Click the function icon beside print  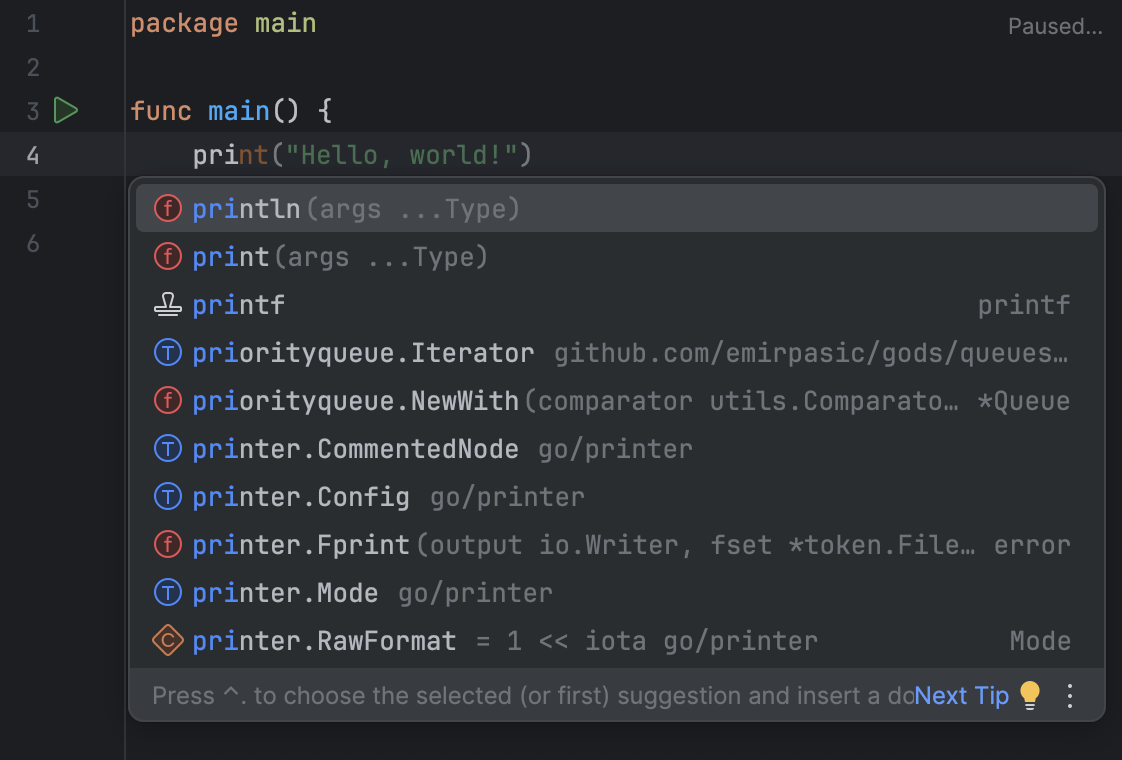(x=167, y=256)
